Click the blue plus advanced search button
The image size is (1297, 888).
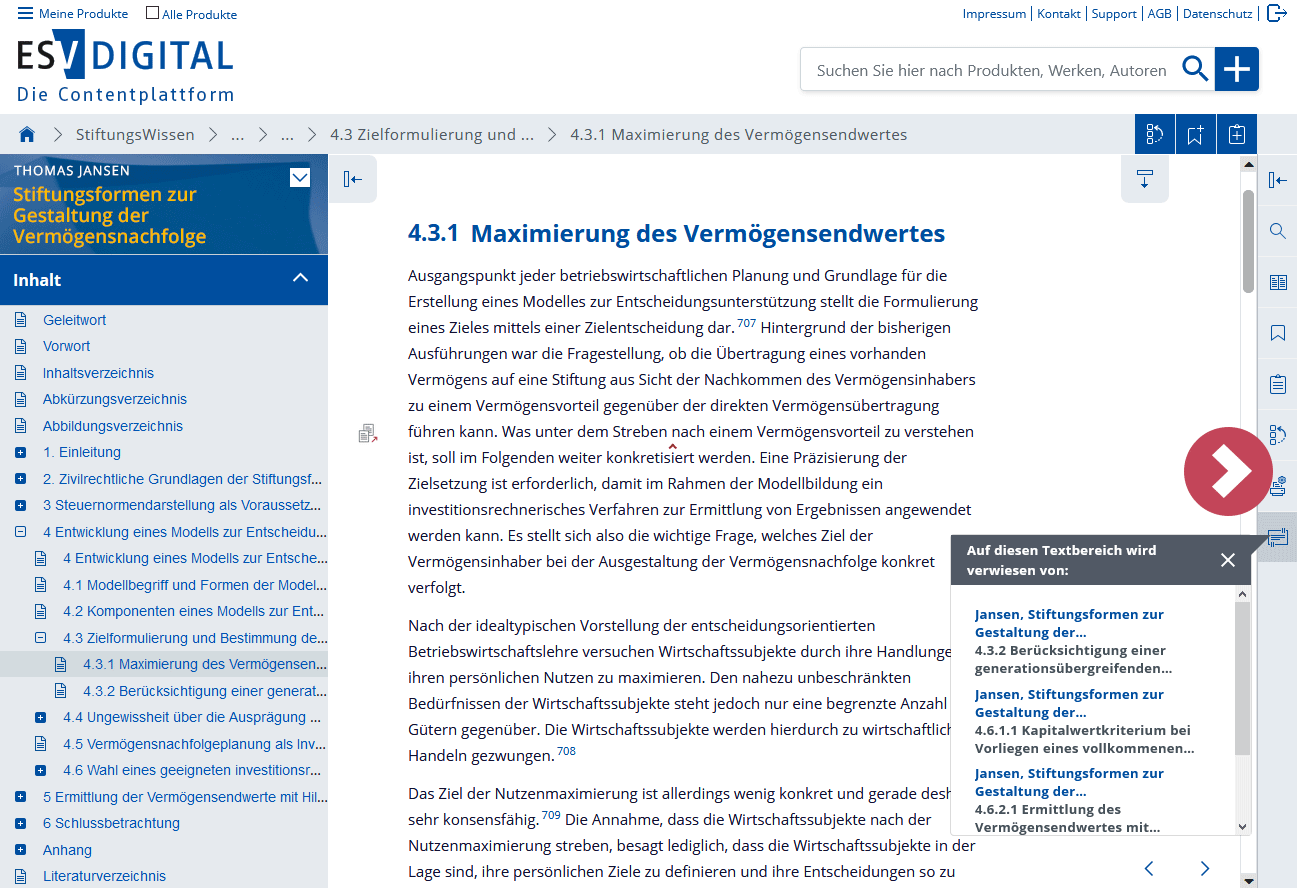1237,69
